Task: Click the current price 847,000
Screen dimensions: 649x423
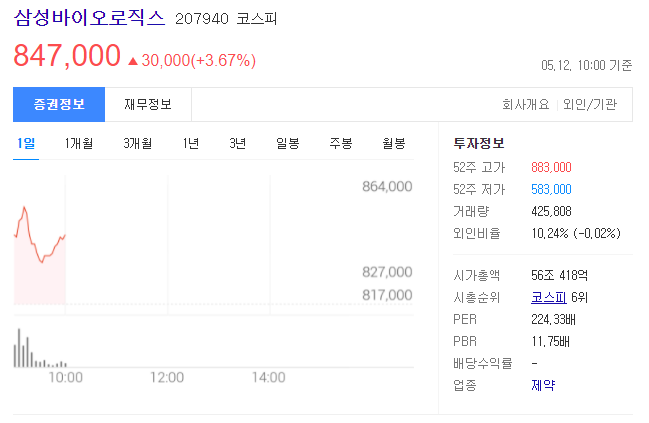Action: click(x=67, y=55)
